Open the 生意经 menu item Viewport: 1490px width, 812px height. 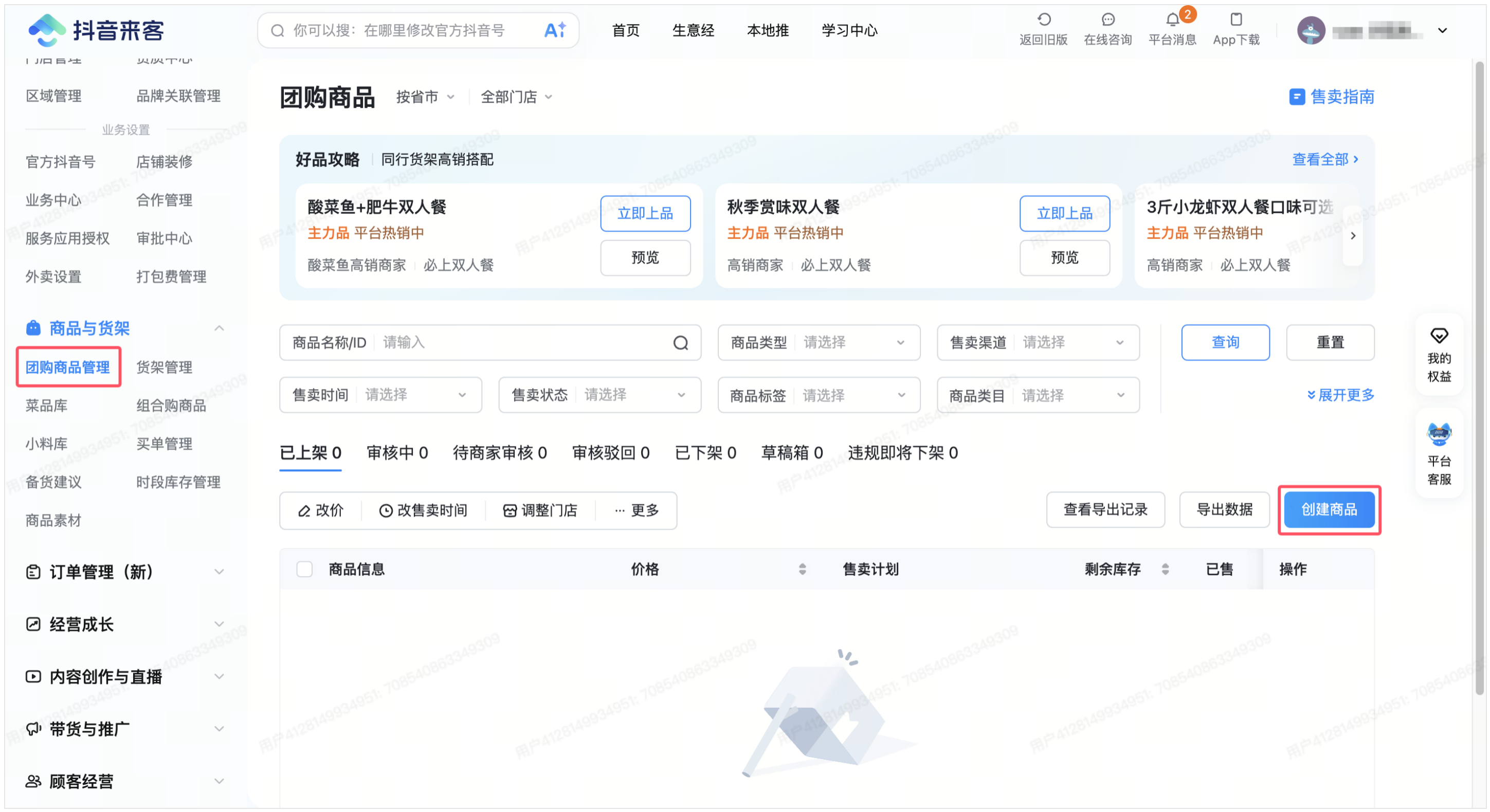click(x=694, y=30)
